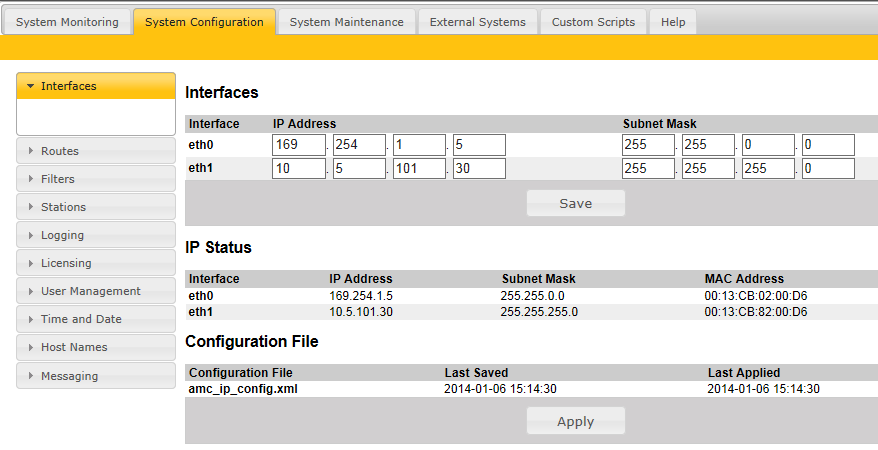
Task: Expand the Messaging sidebar section
Action: 96,376
